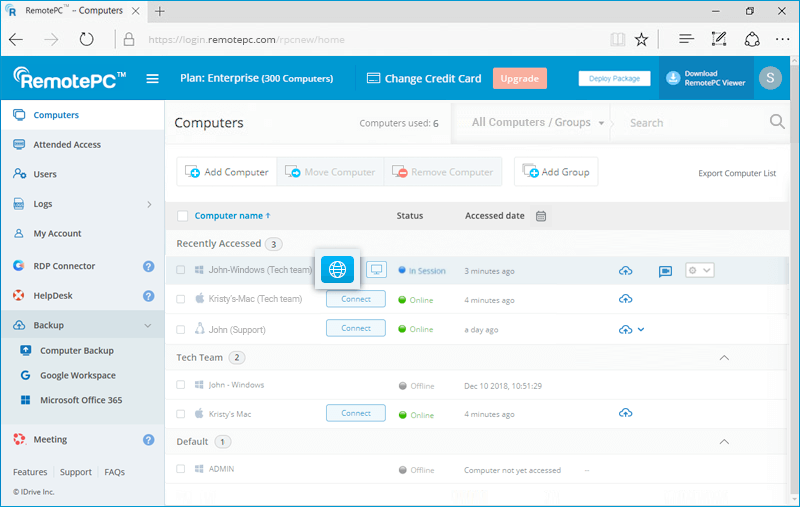Select the ADMIN computer checkbox

click(181, 469)
